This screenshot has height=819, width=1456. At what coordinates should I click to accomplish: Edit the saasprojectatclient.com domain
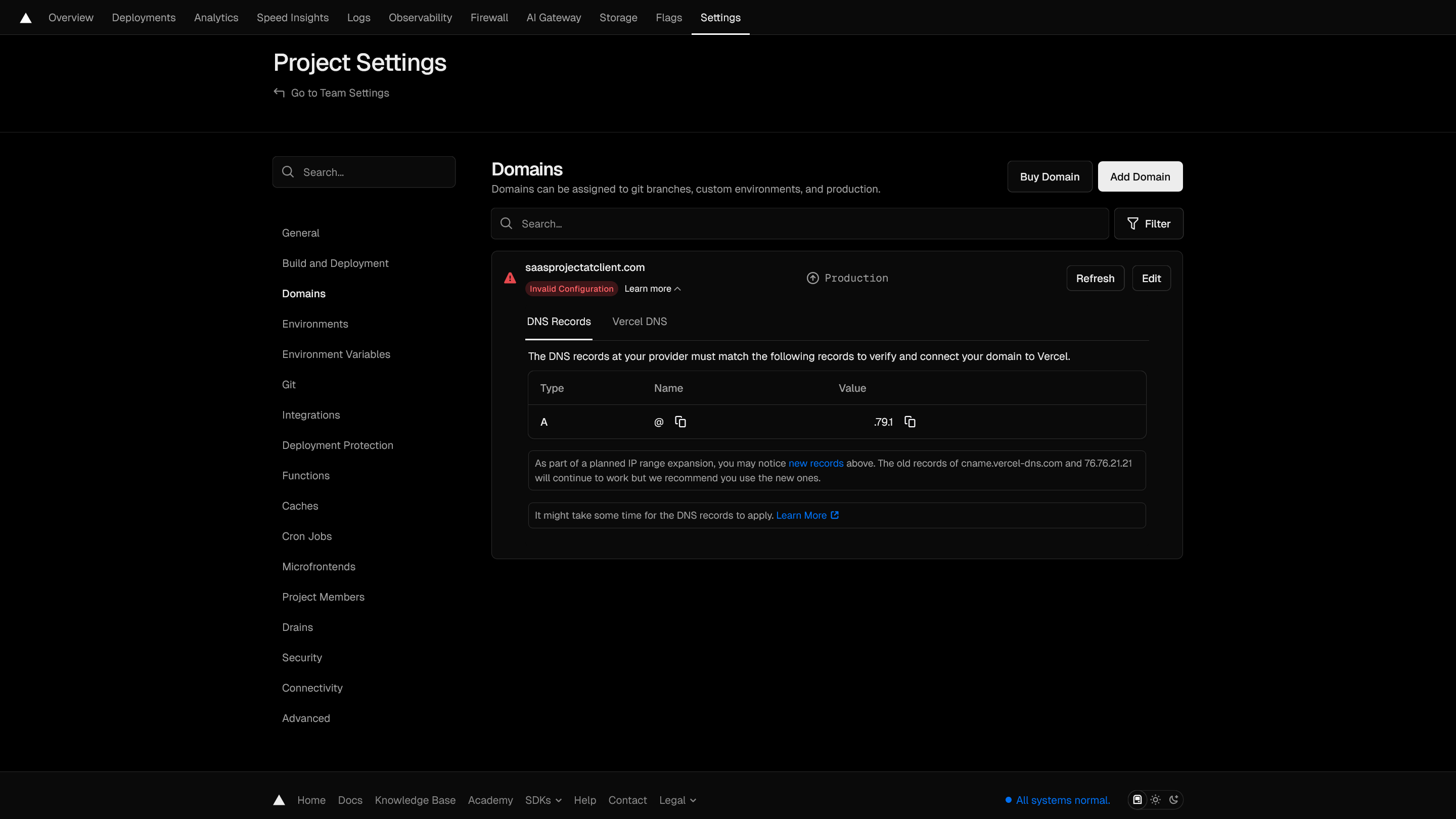click(x=1151, y=278)
